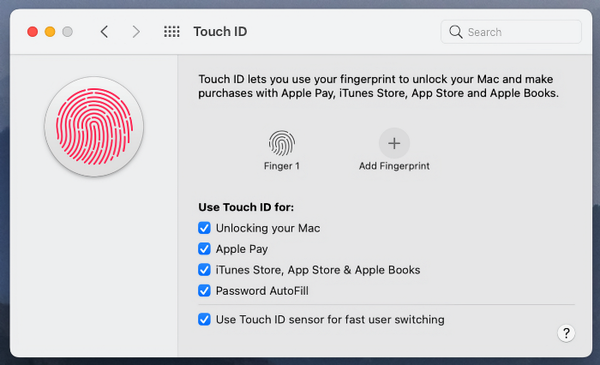Uncheck Unlocking your Mac
The height and width of the screenshot is (365, 600).
coord(204,228)
